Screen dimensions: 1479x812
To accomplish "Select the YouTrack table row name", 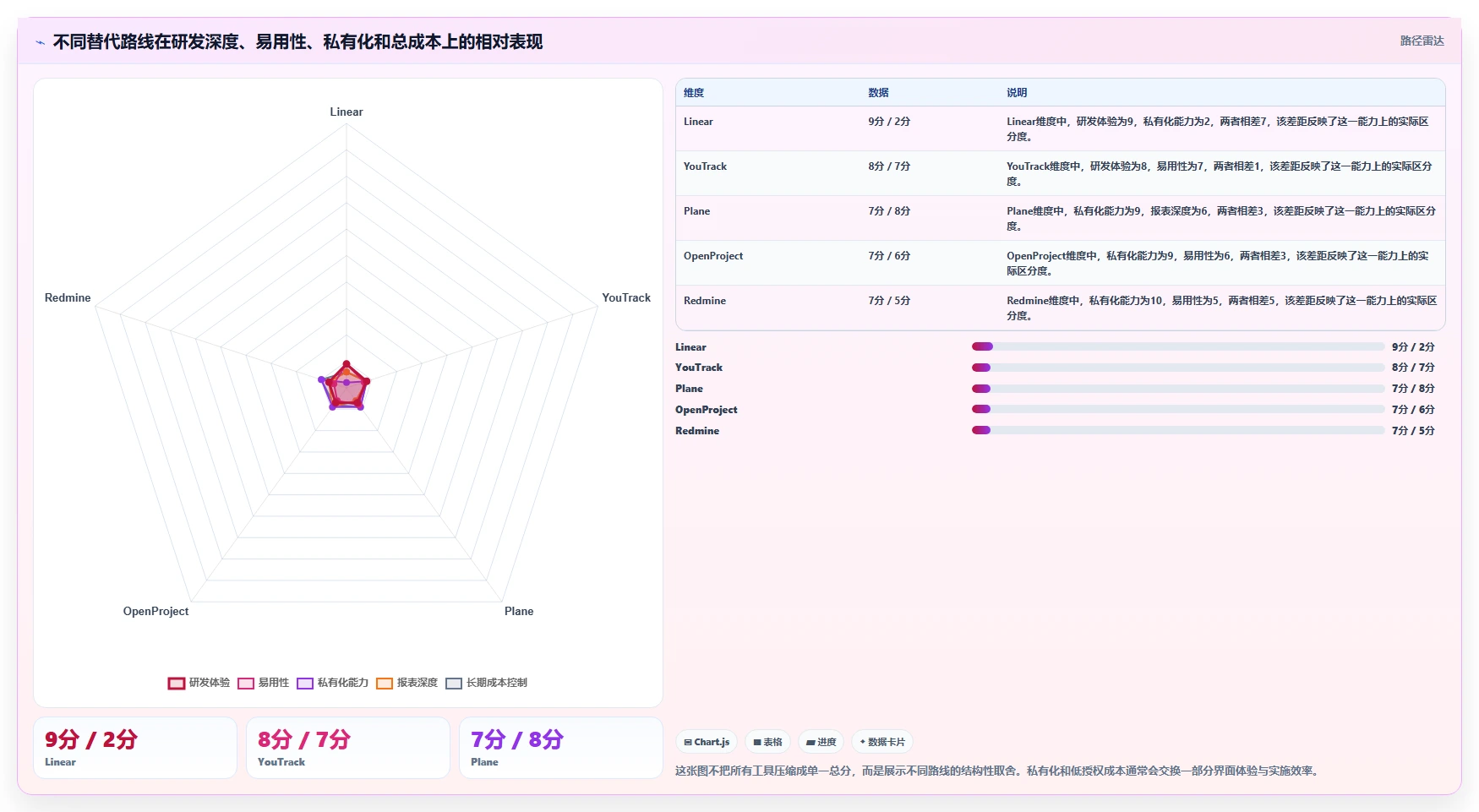I will click(x=705, y=166).
